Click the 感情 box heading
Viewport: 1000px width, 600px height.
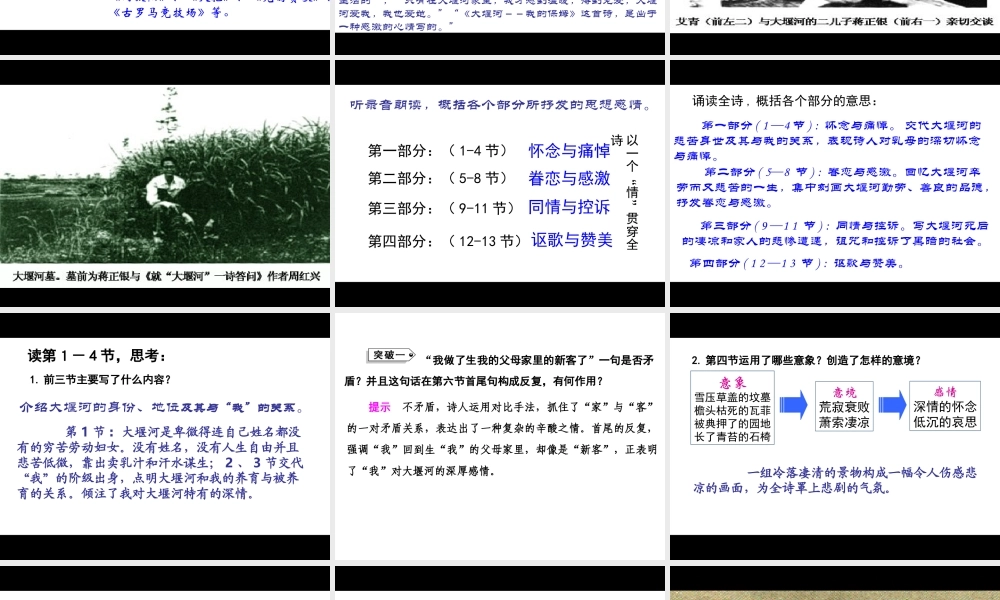[x=945, y=391]
